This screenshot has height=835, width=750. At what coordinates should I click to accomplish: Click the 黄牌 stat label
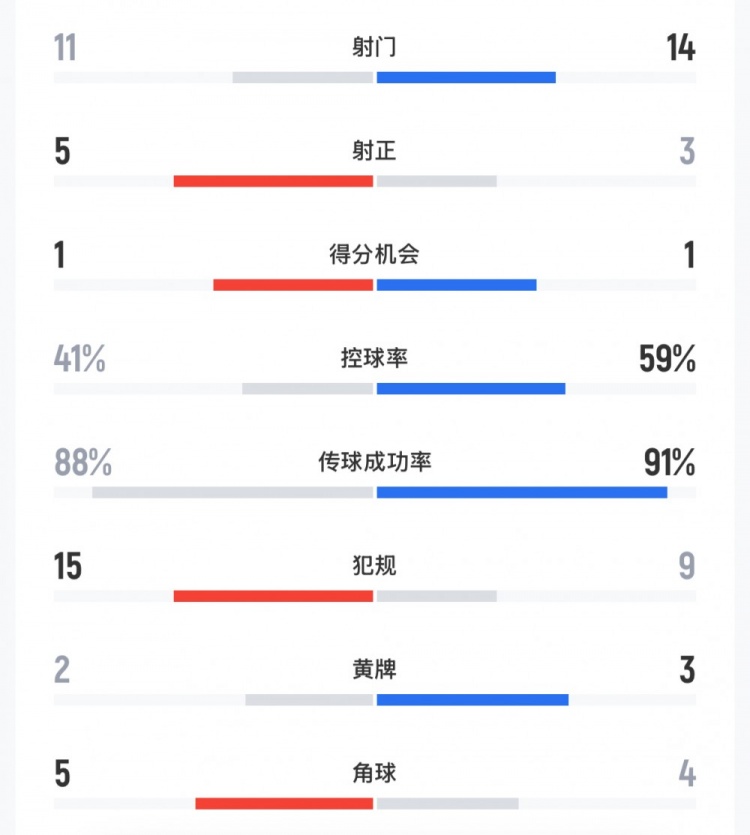[374, 669]
